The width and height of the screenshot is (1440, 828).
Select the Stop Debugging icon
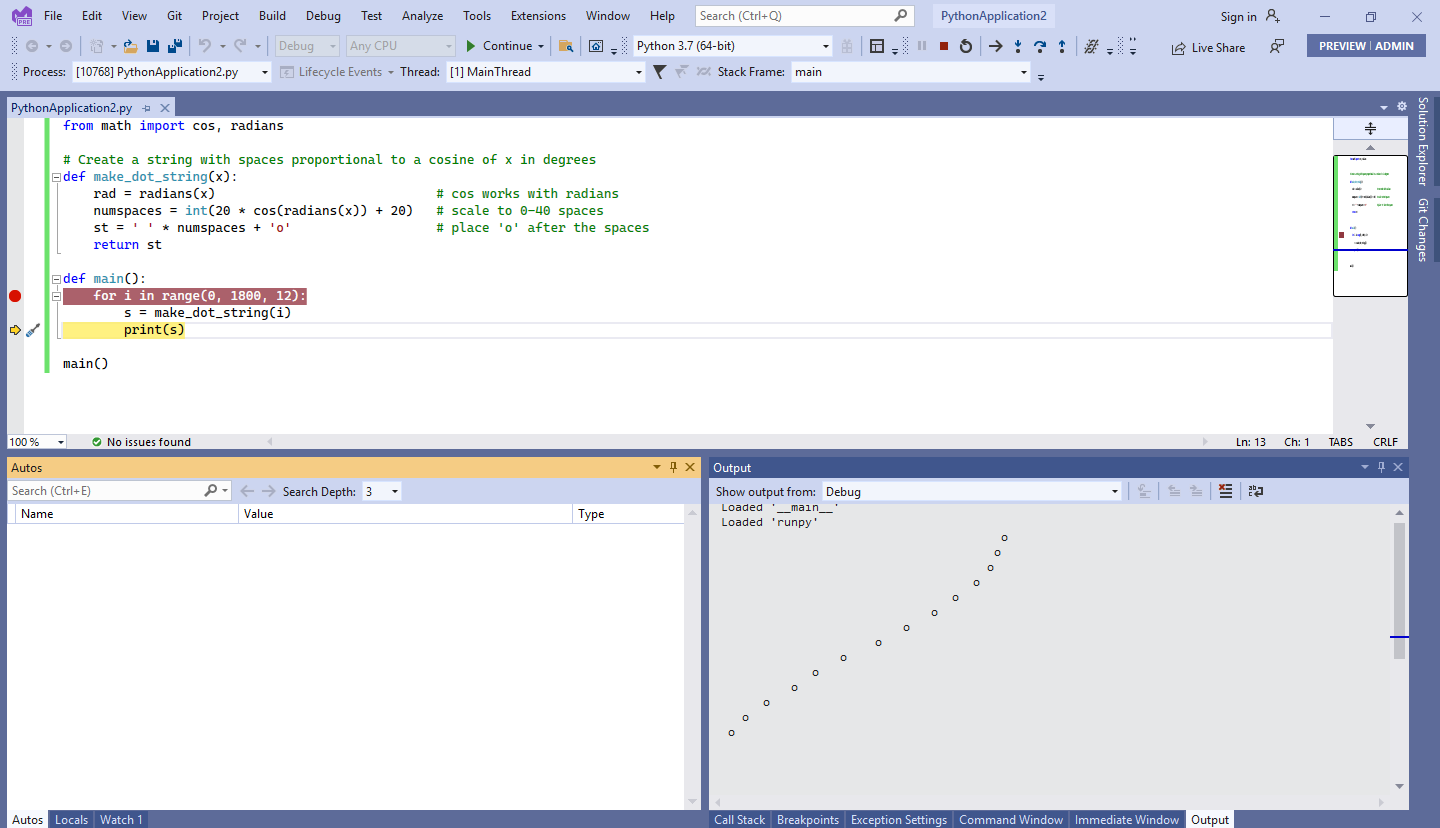pos(943,46)
